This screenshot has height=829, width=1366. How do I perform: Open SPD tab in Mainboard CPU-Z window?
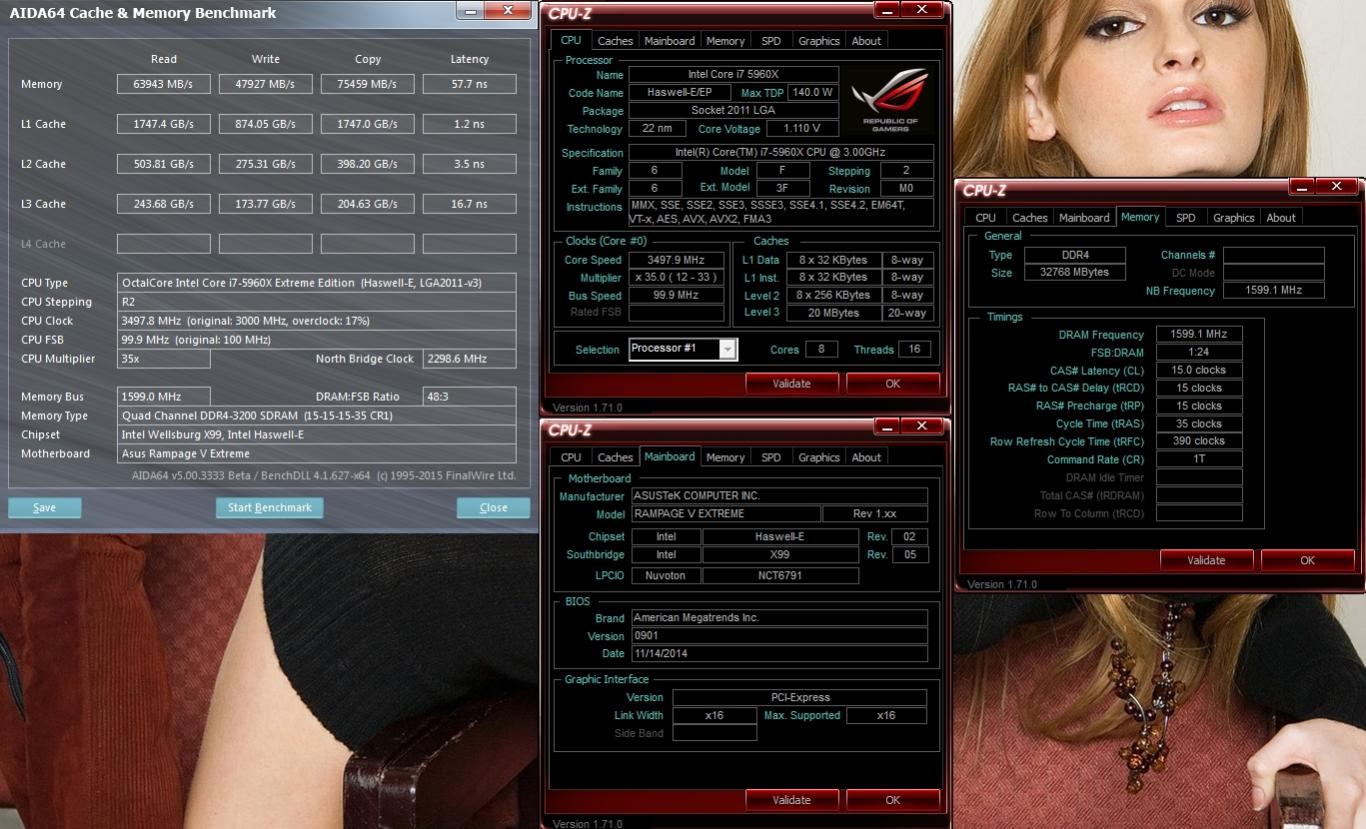pos(771,457)
